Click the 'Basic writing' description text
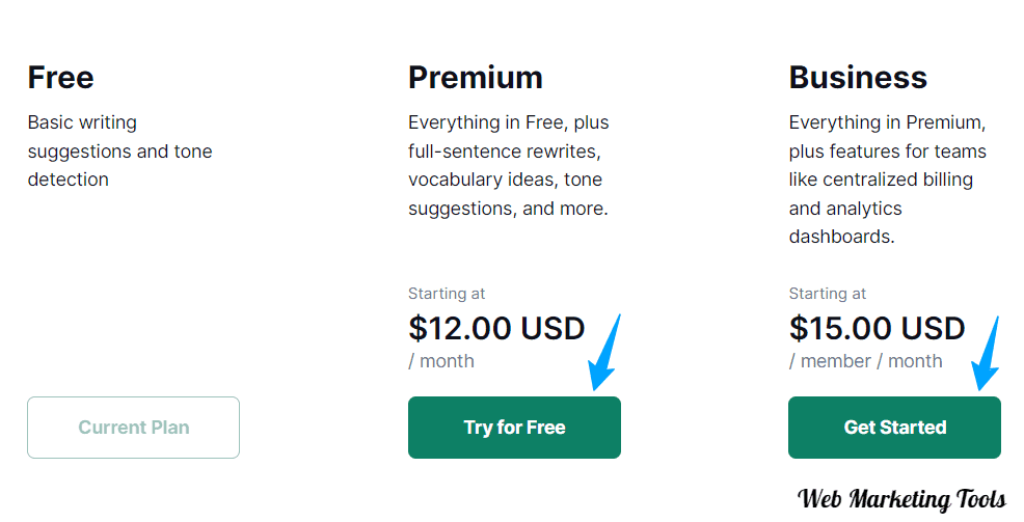 click(82, 122)
